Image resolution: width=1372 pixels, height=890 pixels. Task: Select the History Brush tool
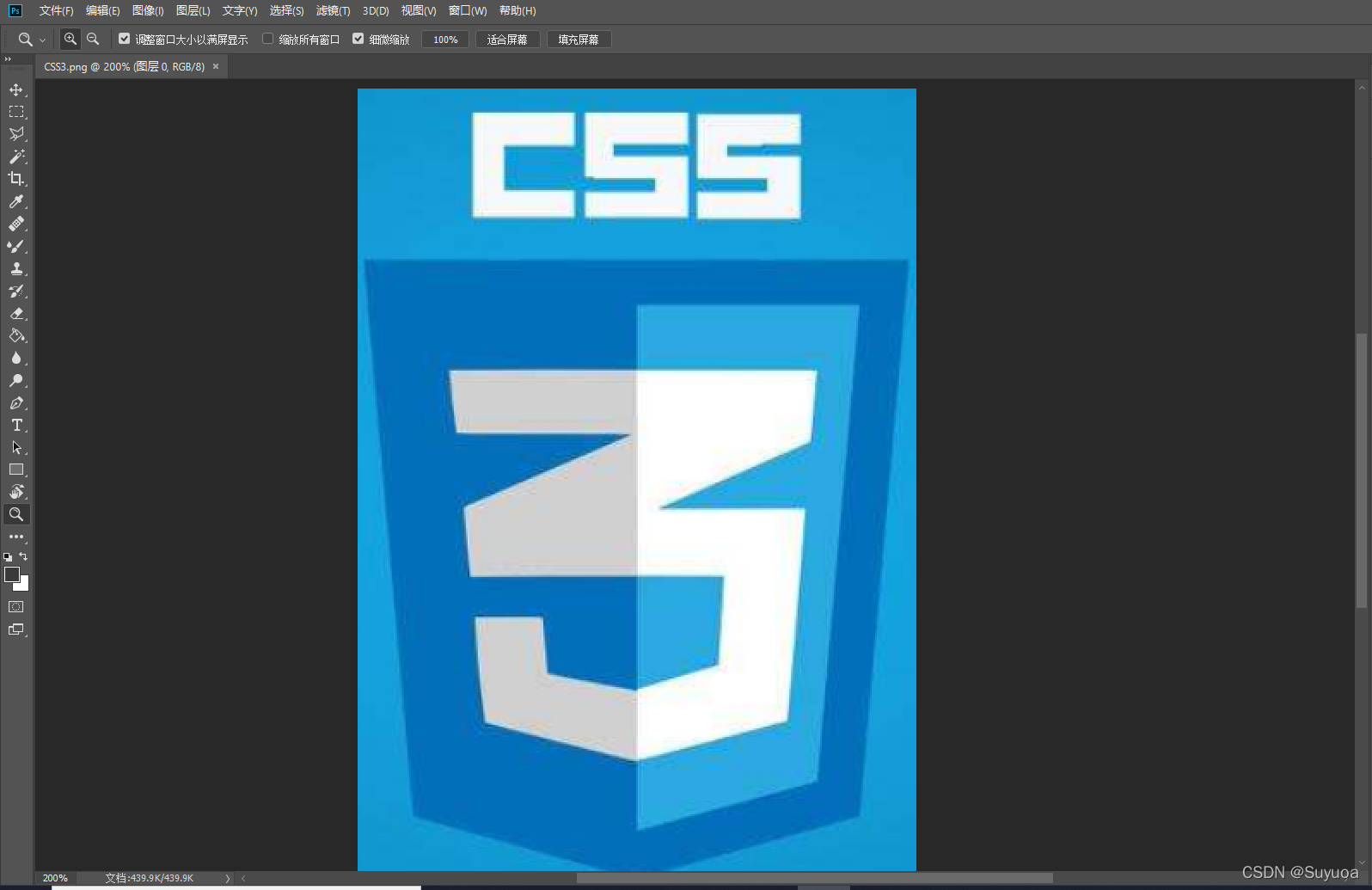[16, 291]
